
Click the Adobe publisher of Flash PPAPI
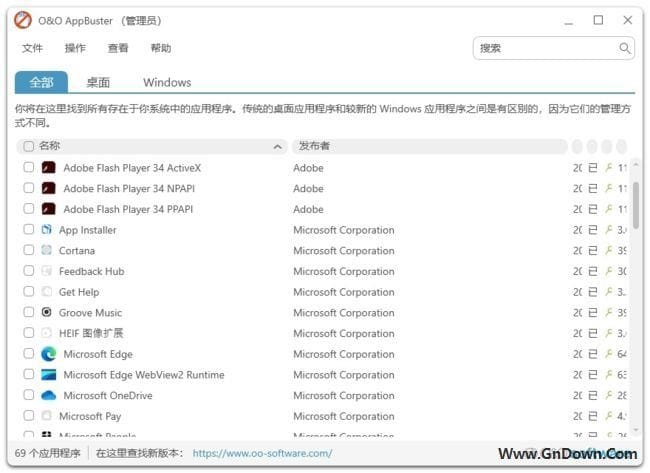tap(308, 209)
